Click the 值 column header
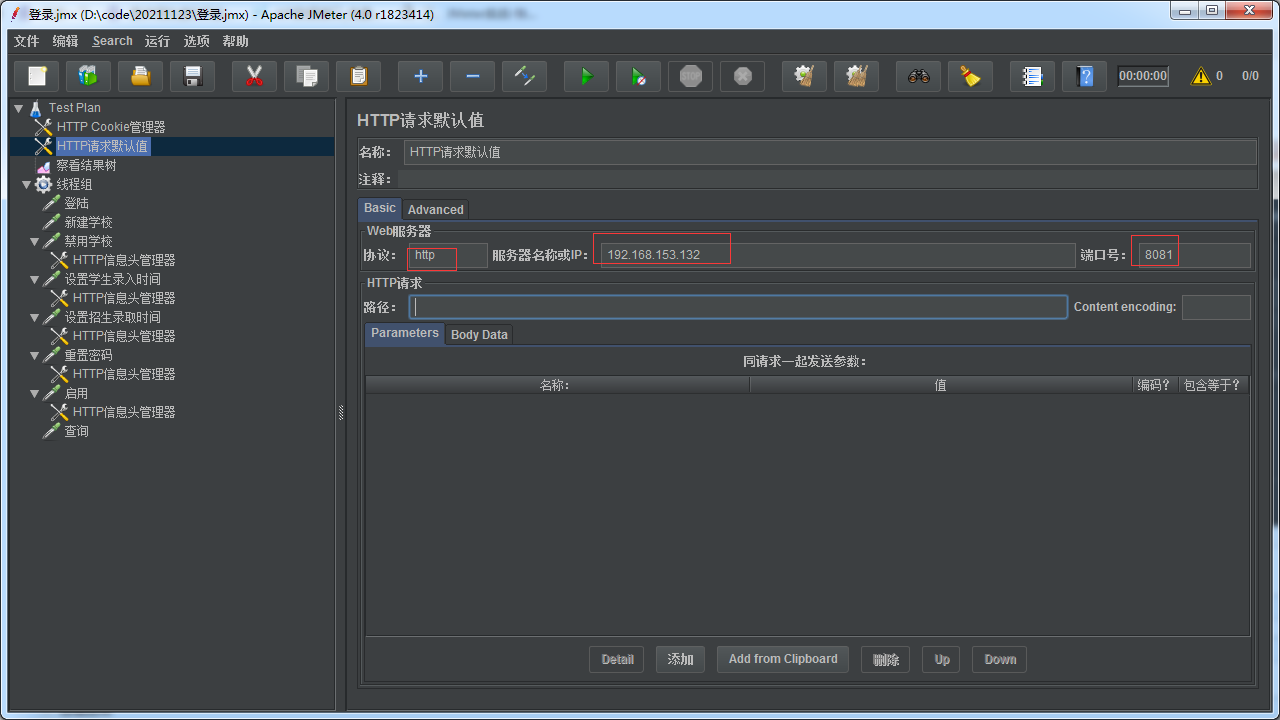This screenshot has height=720, width=1280. pyautogui.click(x=941, y=385)
